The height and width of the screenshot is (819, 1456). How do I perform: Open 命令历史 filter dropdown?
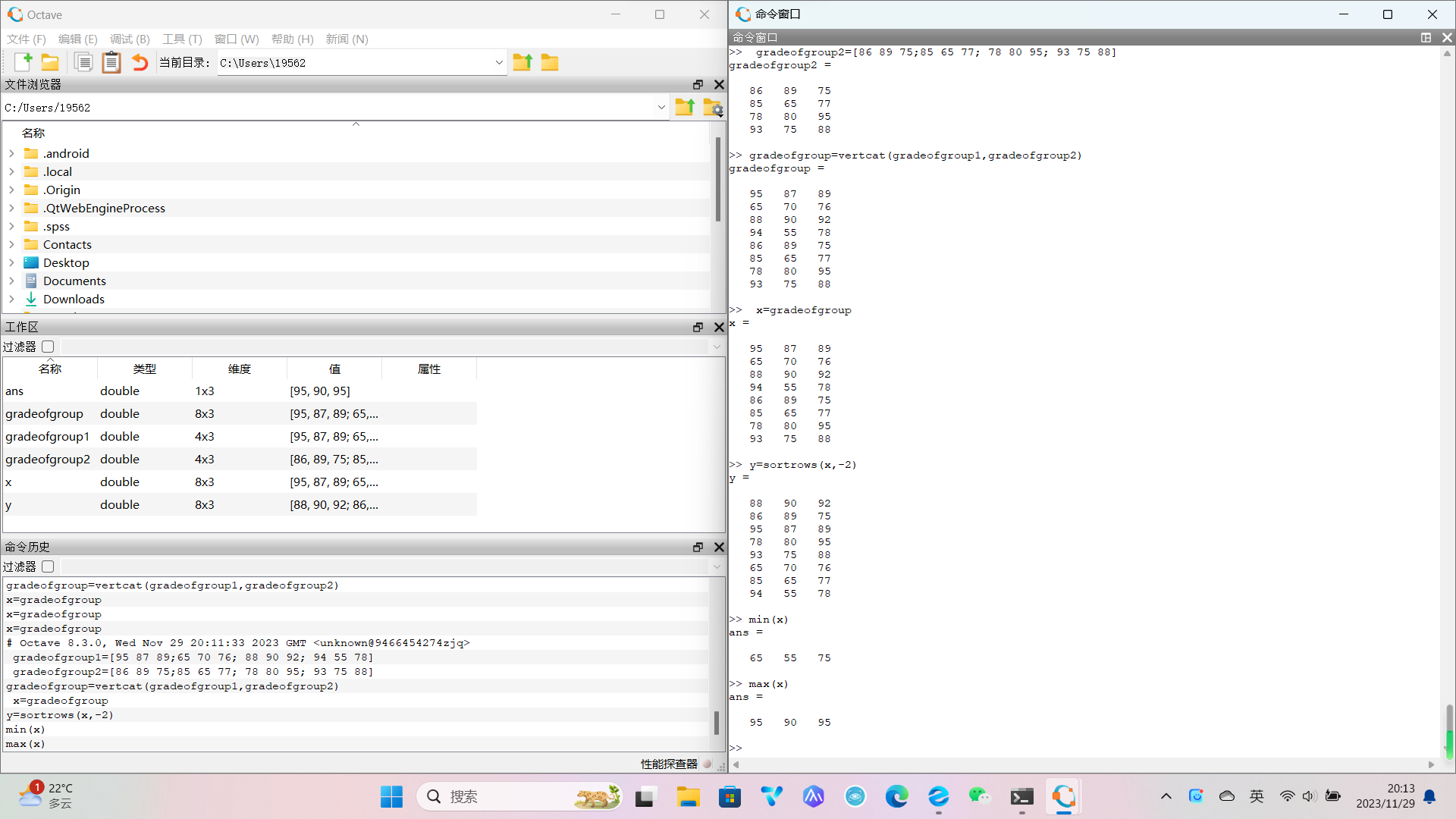pos(717,566)
